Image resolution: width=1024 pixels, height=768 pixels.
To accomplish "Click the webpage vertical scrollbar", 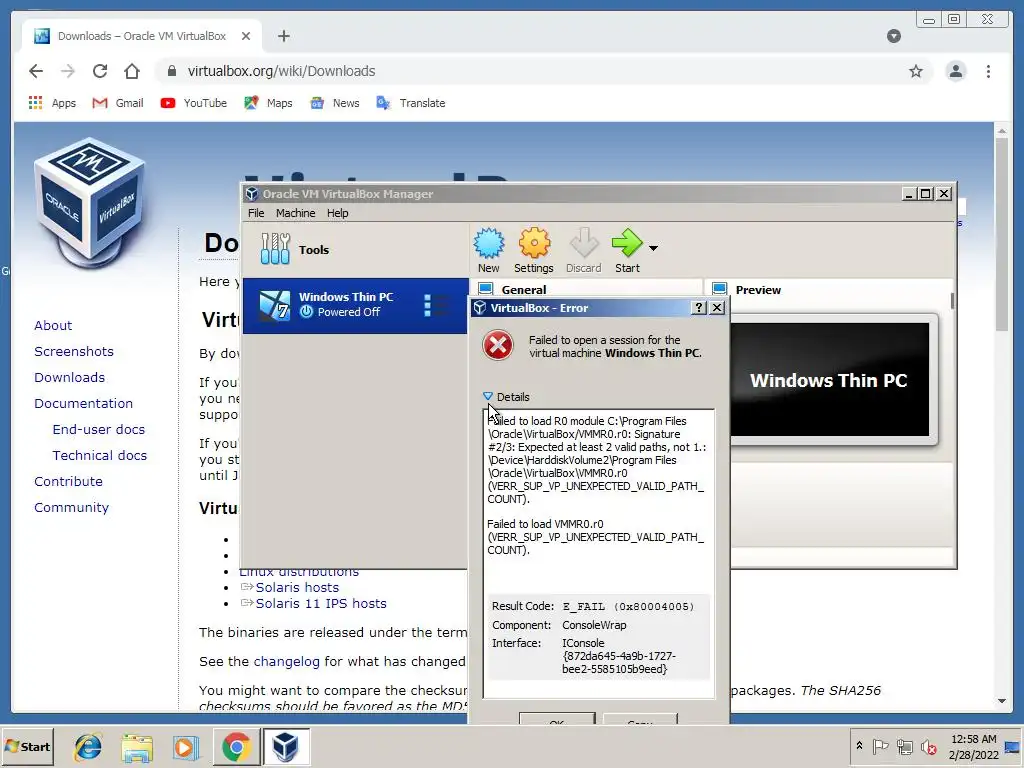I will pyautogui.click(x=1002, y=232).
